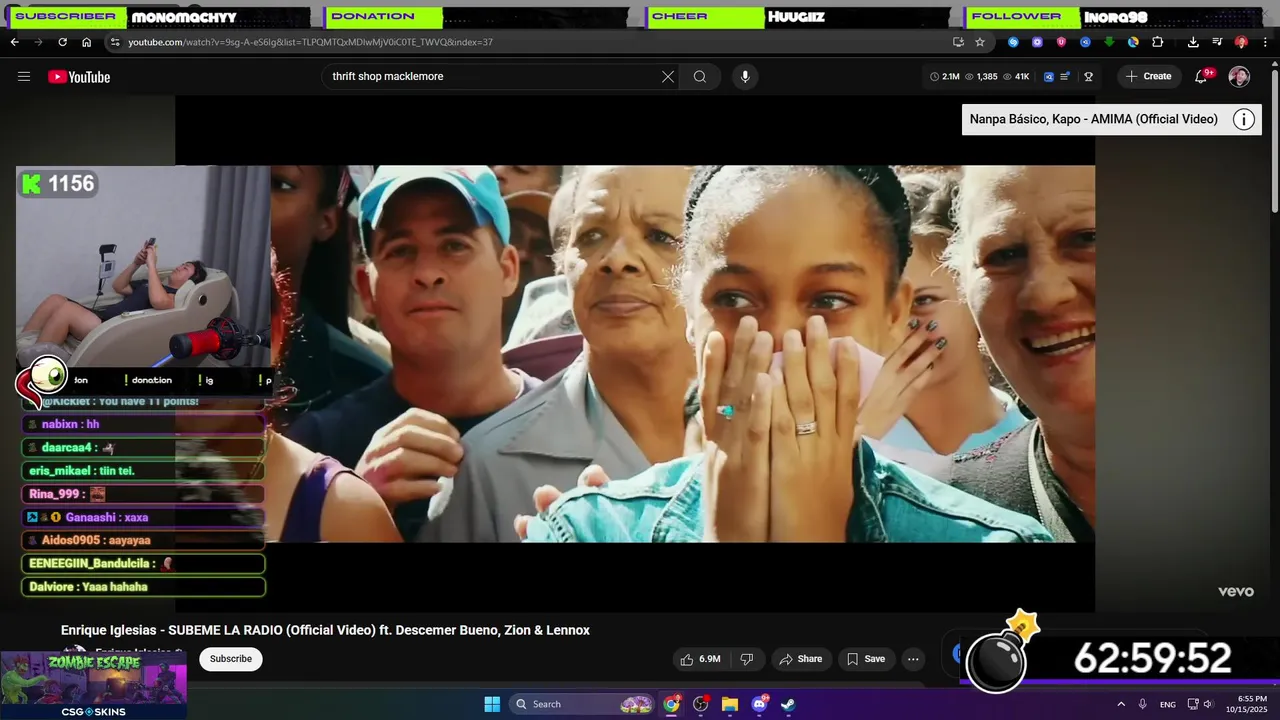Screen dimensions: 1280x720
Task: Click the chat message 'tiin tei.'
Action: tap(143, 471)
